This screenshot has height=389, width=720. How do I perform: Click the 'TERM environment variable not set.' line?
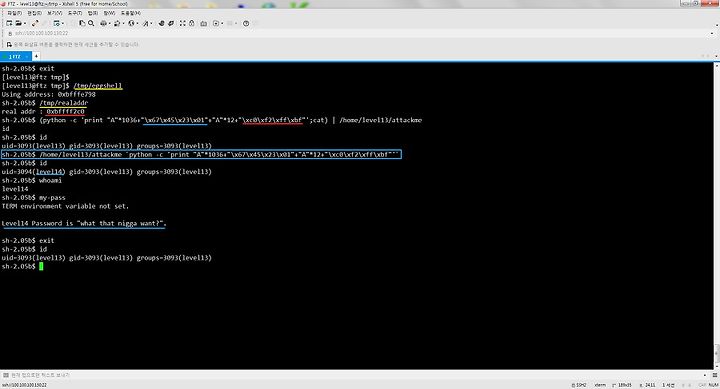pos(65,206)
